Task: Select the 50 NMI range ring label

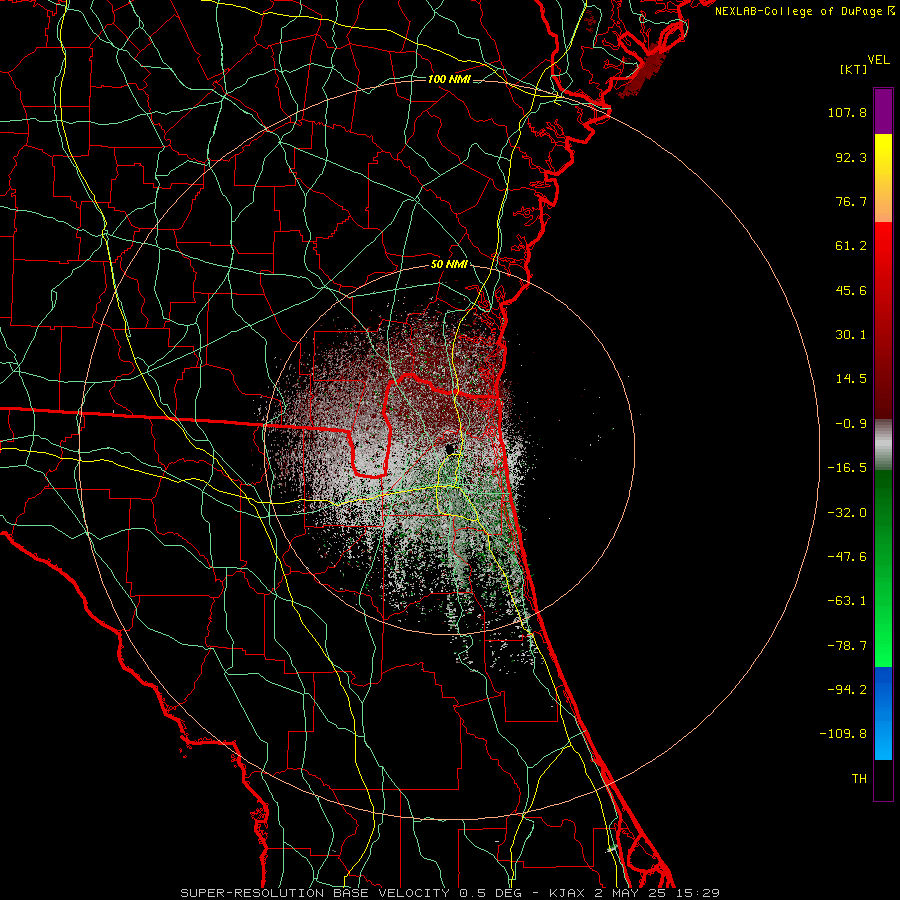Action: click(449, 265)
